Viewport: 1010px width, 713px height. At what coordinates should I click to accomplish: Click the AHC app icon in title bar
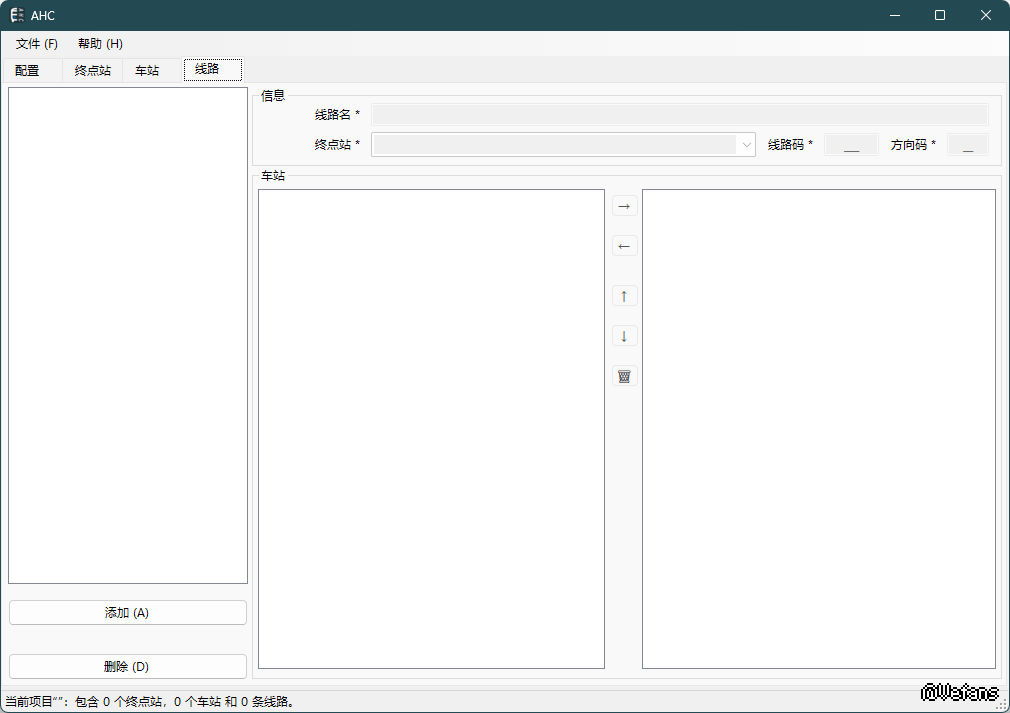pos(17,15)
